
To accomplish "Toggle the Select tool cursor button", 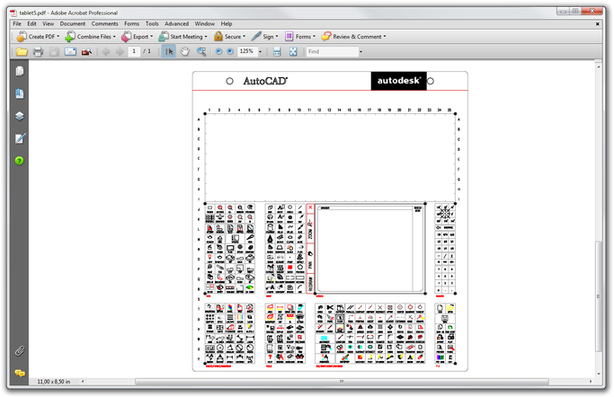I will [x=169, y=51].
